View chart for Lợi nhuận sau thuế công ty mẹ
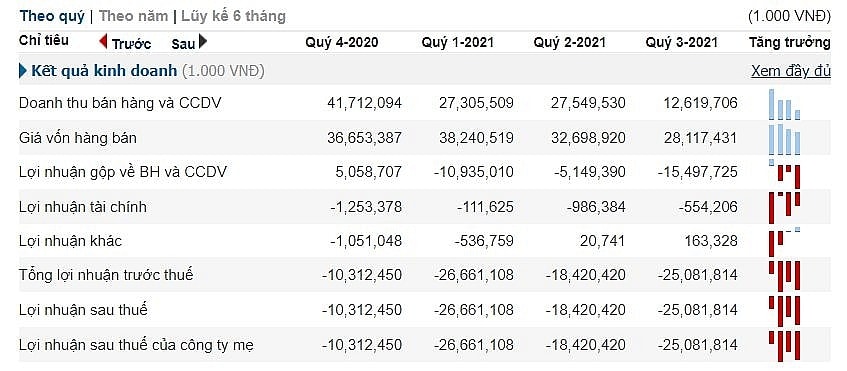Screen dimensions: 847x371 coord(785,346)
